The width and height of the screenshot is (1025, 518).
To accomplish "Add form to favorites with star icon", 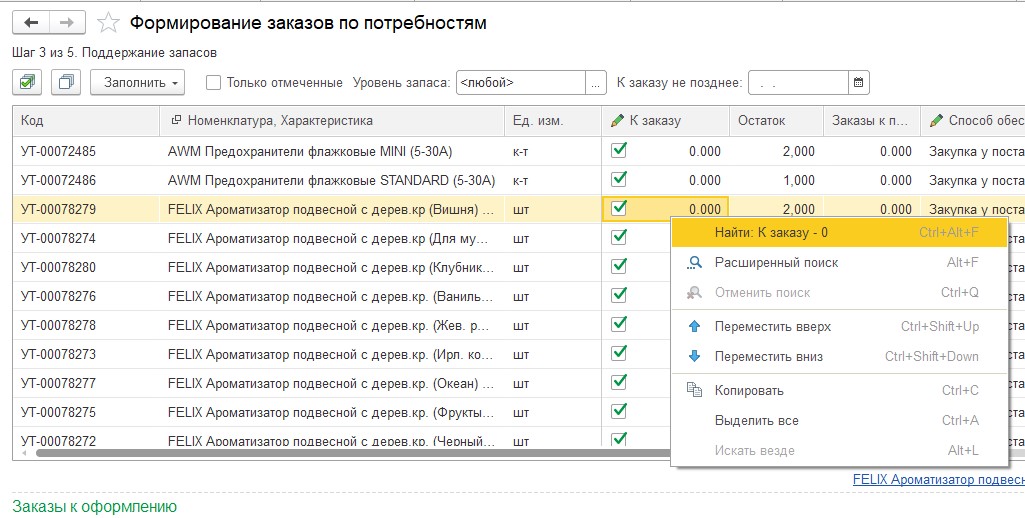I will pyautogui.click(x=110, y=22).
